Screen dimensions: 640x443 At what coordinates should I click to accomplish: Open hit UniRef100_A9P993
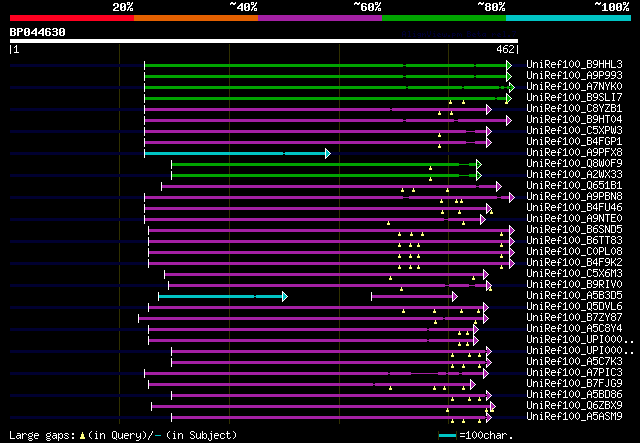pyautogui.click(x=574, y=76)
